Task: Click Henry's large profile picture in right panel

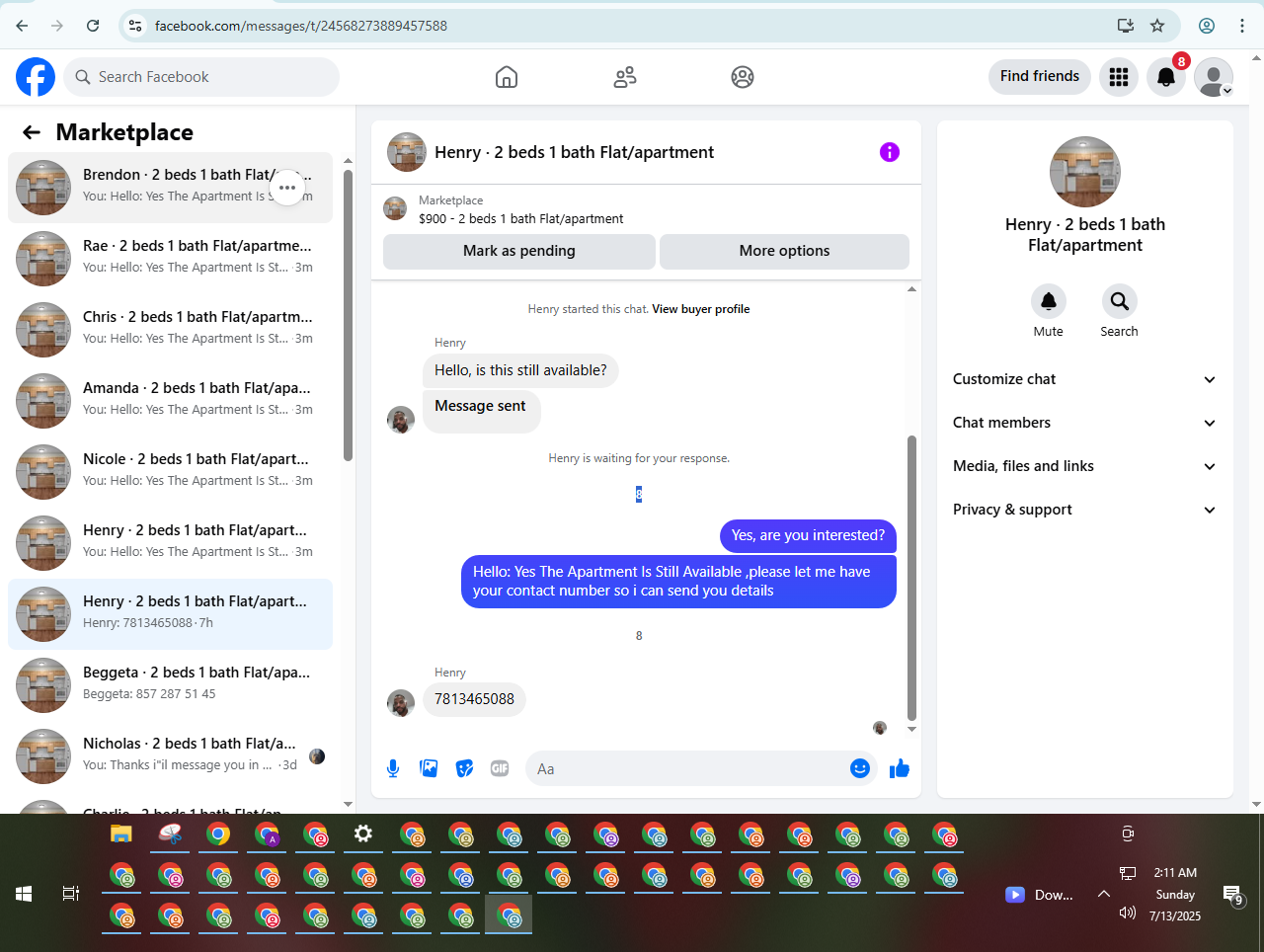Action: point(1085,172)
